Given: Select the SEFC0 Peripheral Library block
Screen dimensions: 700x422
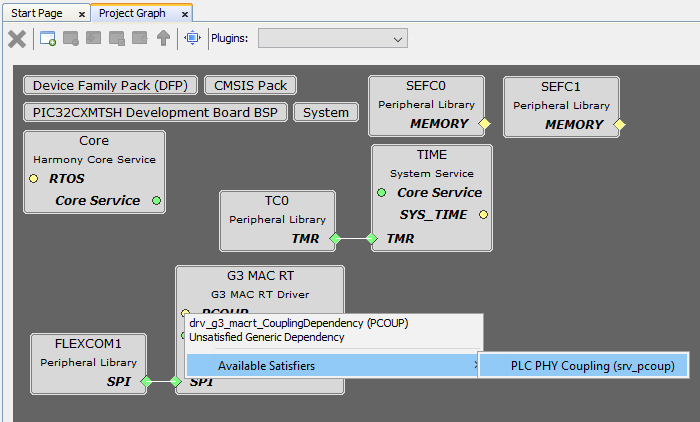Looking at the screenshot, I should coord(426,106).
